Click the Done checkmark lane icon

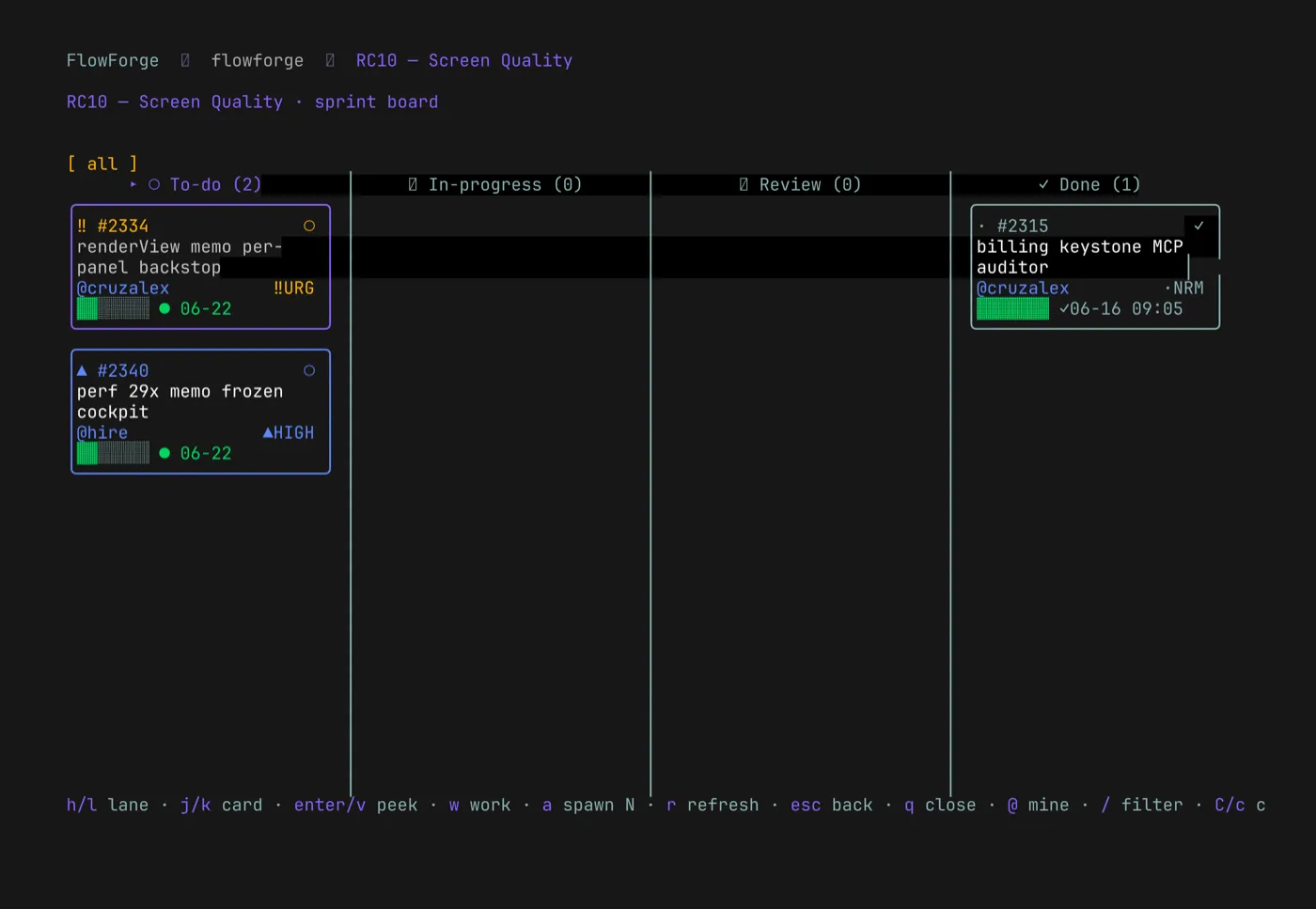tap(1043, 184)
